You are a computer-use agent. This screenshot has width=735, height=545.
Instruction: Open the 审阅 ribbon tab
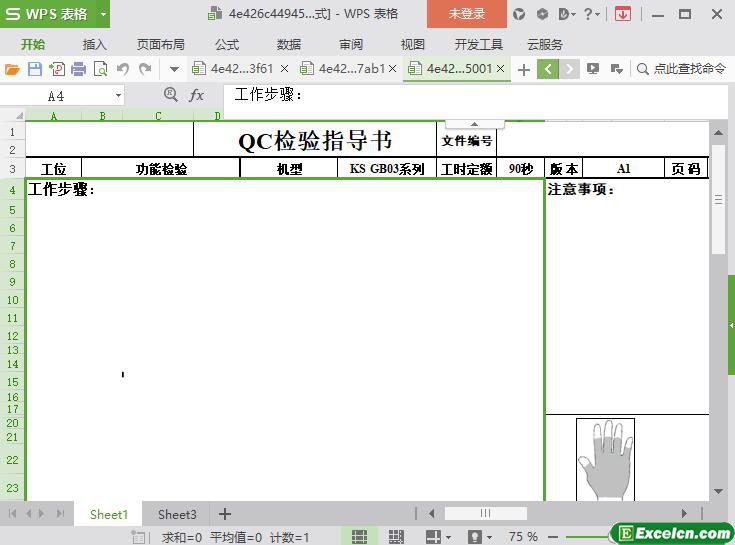(351, 45)
